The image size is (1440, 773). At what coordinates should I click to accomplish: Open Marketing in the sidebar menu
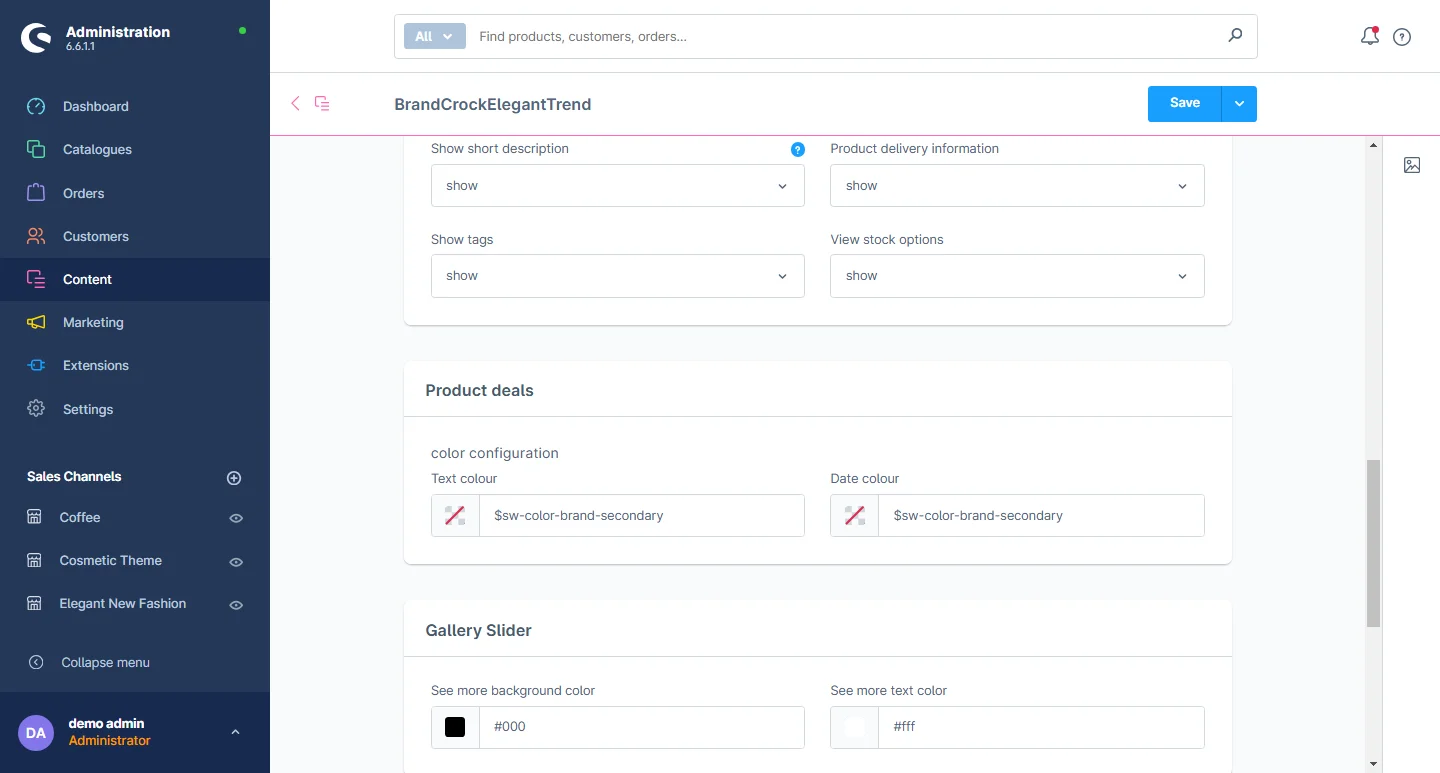click(93, 322)
